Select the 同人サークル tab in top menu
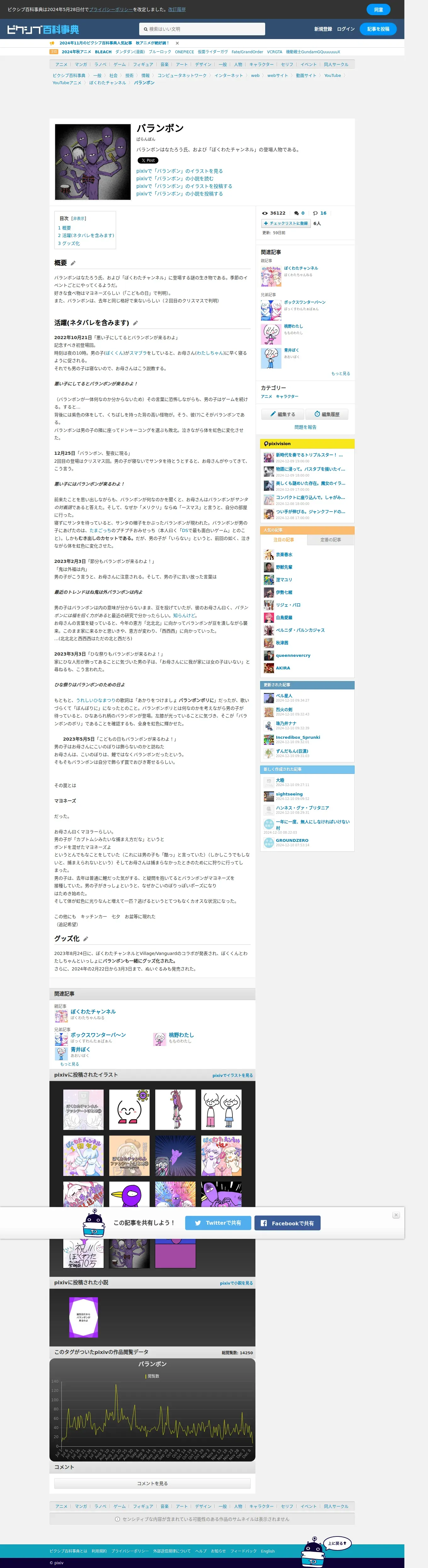 (336, 65)
